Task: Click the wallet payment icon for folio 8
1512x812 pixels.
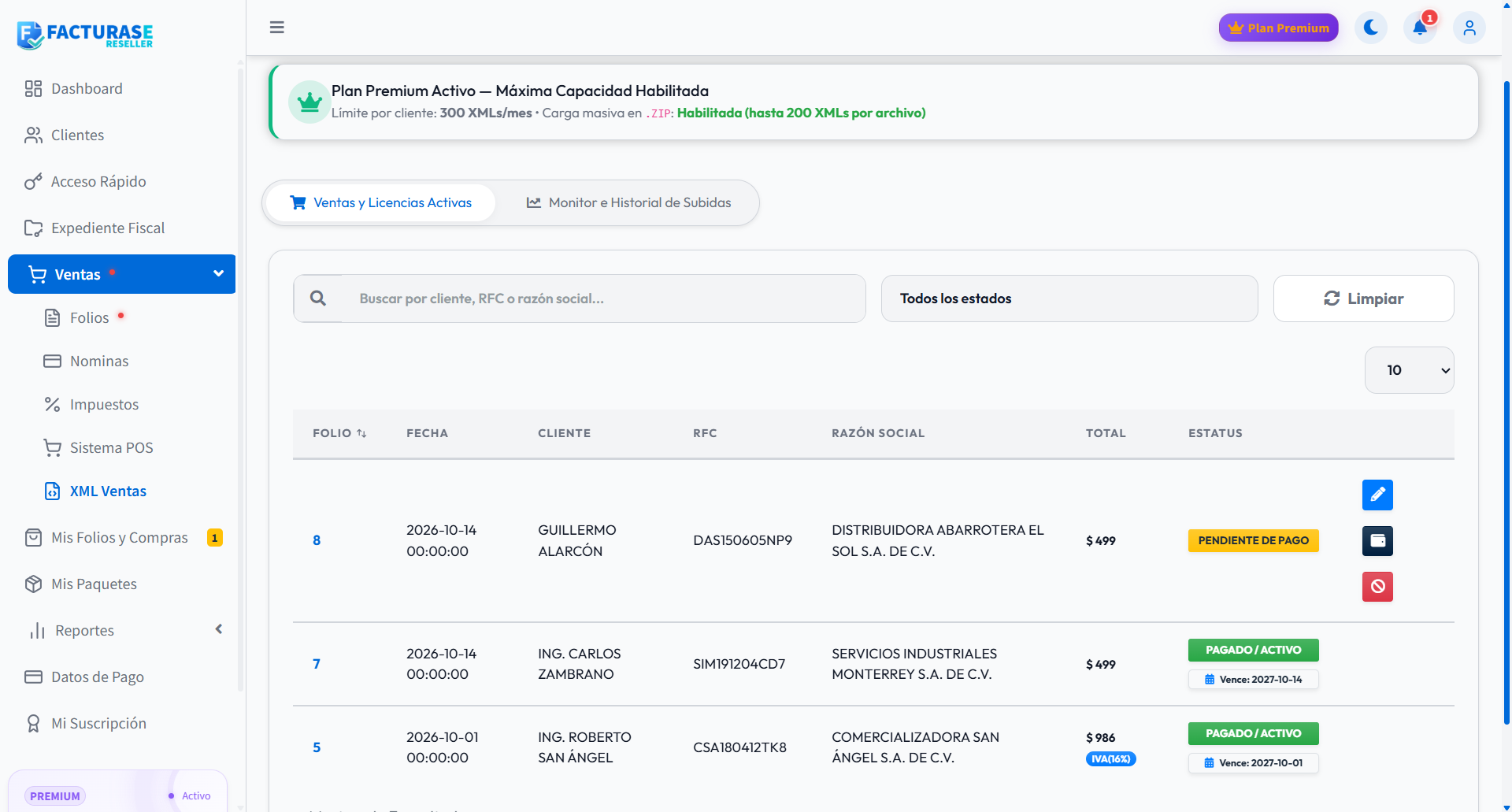Action: point(1377,540)
